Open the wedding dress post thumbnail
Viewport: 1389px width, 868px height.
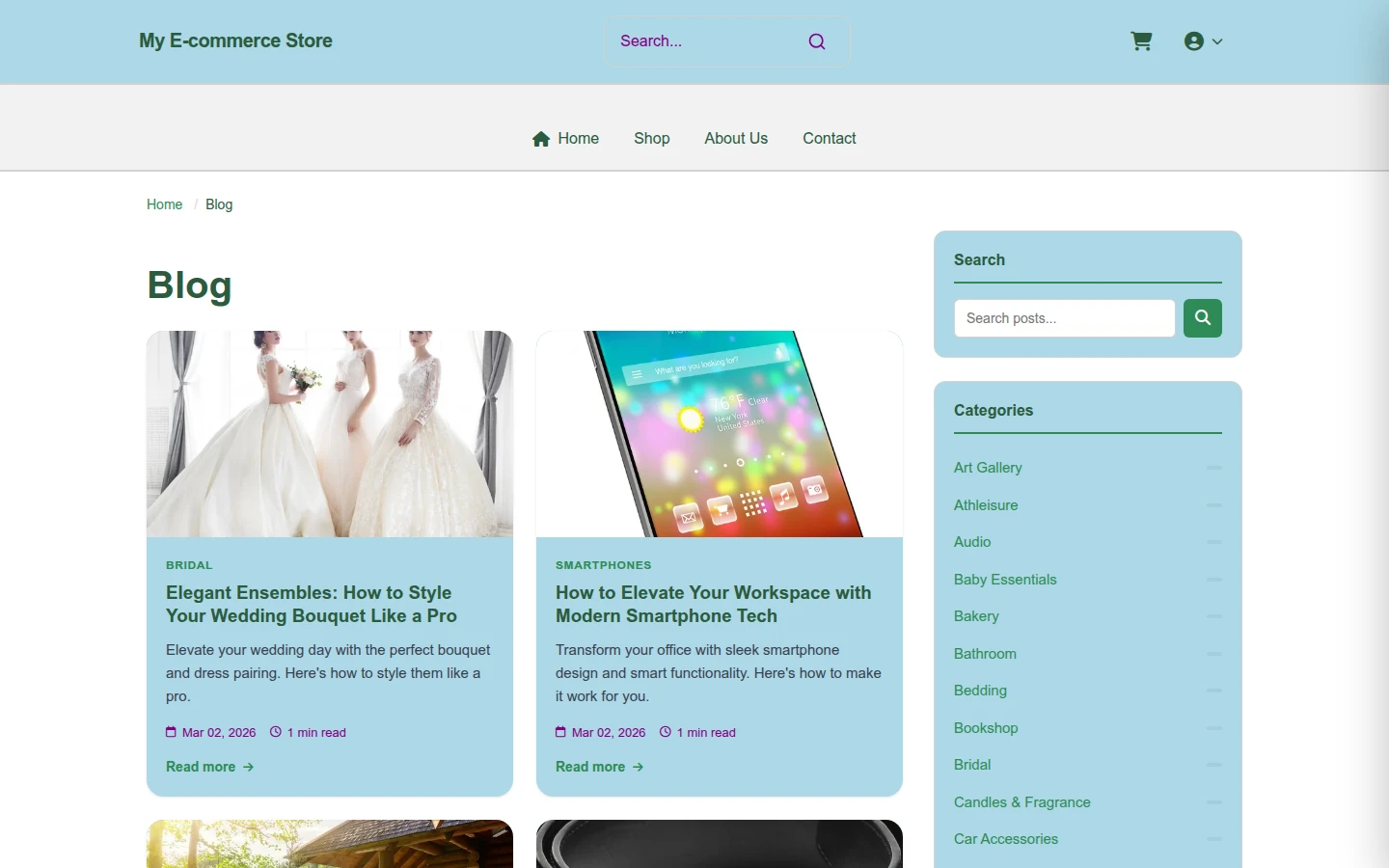tap(330, 434)
